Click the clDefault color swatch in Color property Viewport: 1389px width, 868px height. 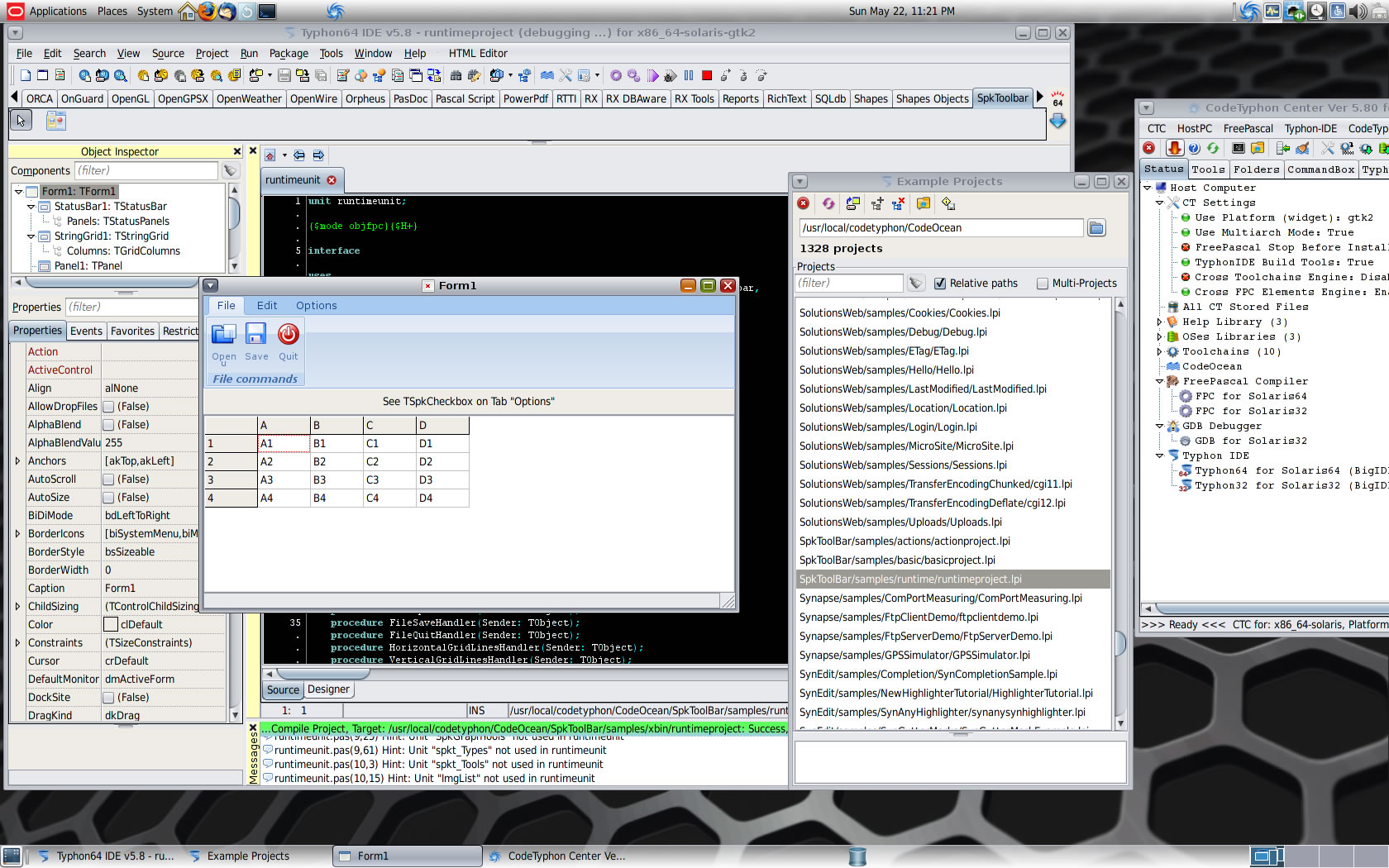(111, 625)
